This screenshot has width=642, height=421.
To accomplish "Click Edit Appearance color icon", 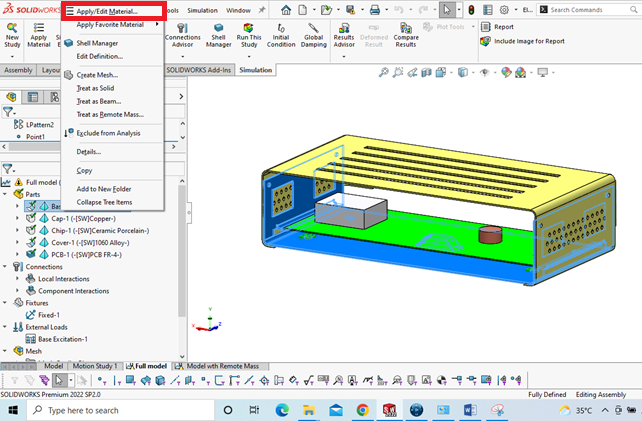I will [506, 72].
